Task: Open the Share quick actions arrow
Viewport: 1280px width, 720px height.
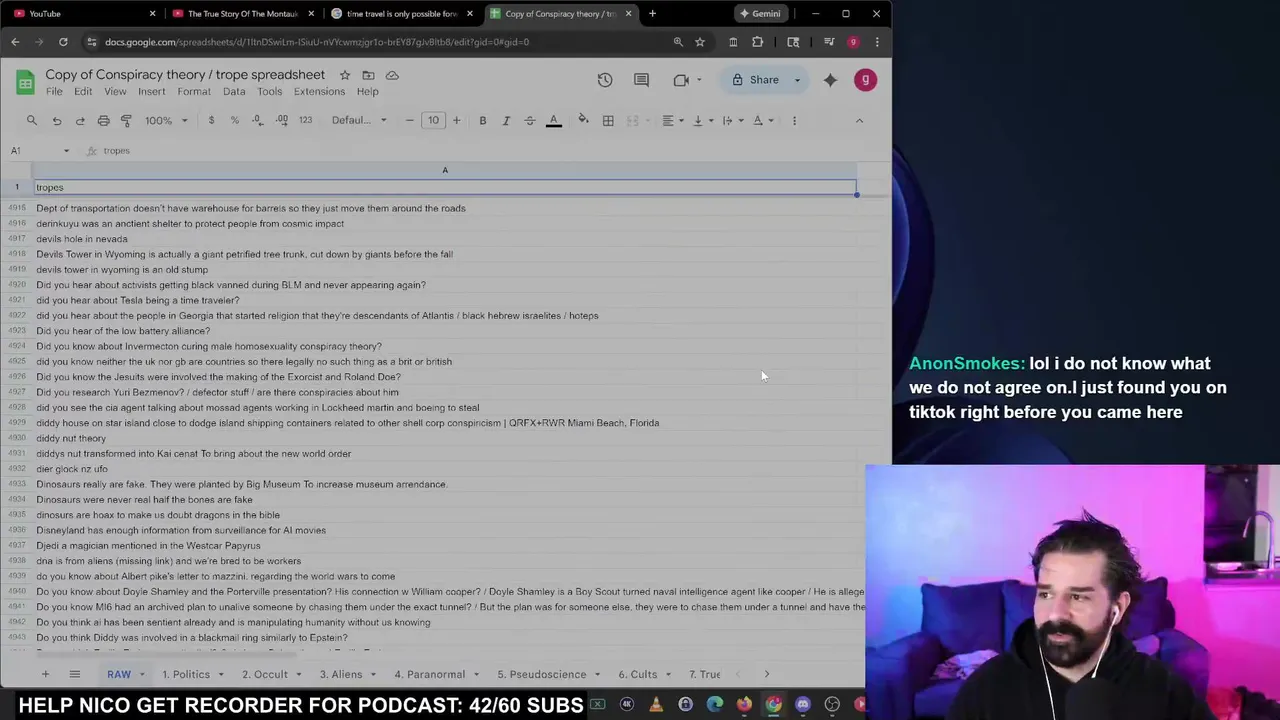Action: (797, 80)
